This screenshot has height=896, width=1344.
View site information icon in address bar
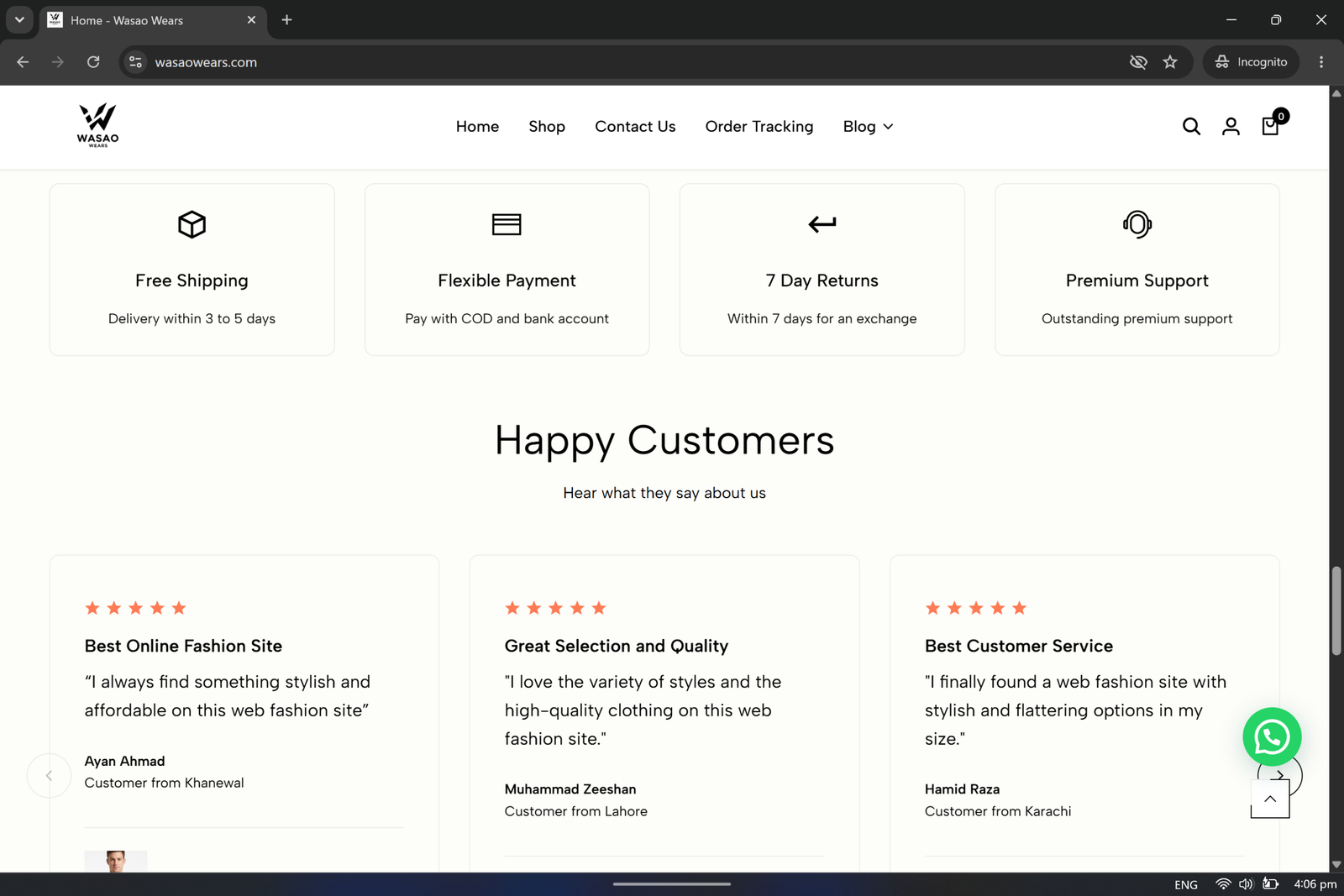tap(135, 62)
